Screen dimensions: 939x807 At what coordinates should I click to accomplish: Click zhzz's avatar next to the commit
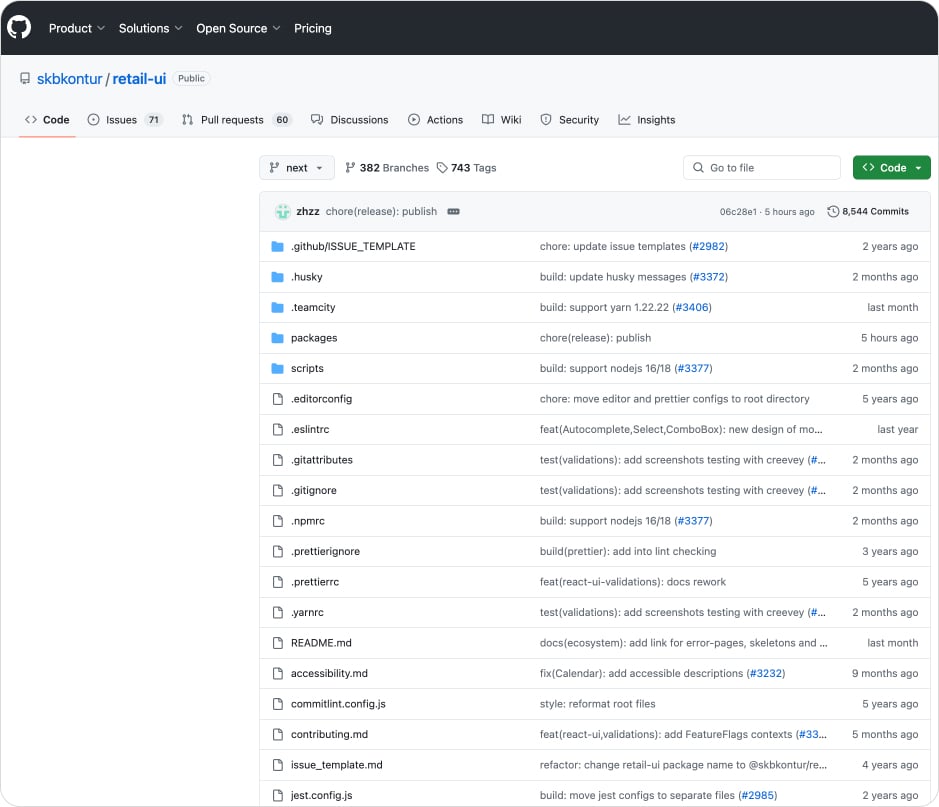[282, 212]
